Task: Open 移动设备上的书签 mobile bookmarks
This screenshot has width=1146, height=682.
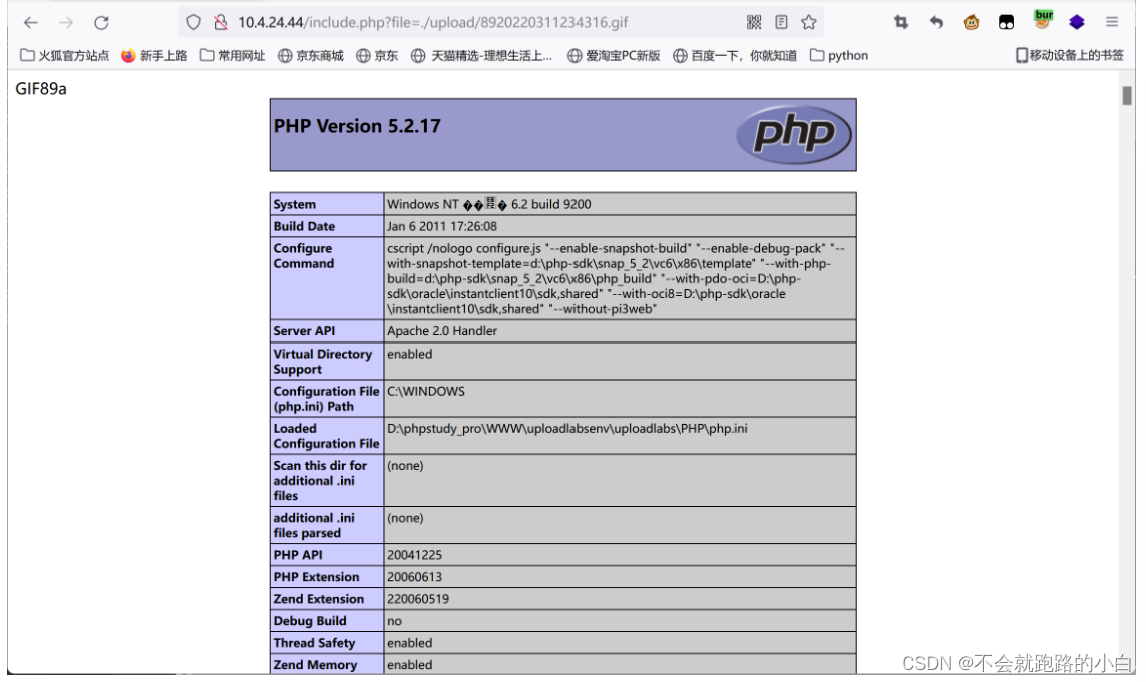Action: coord(1069,56)
